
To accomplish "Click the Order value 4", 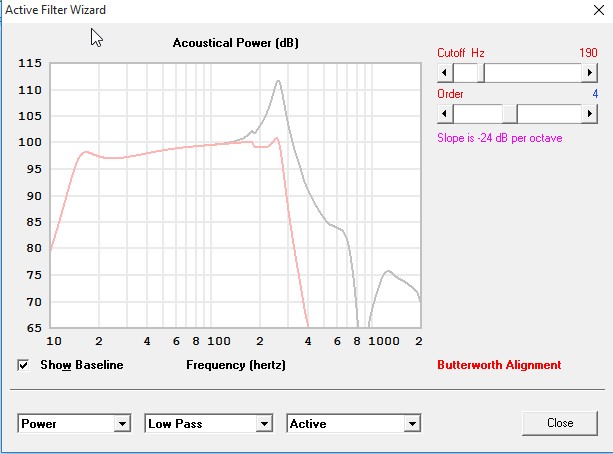I will [595, 94].
